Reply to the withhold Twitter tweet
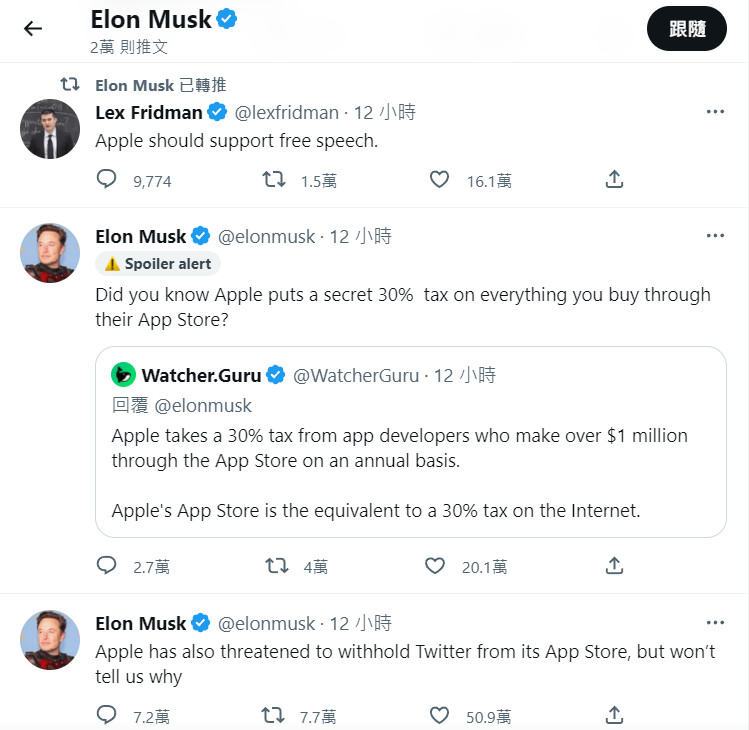 pos(107,715)
